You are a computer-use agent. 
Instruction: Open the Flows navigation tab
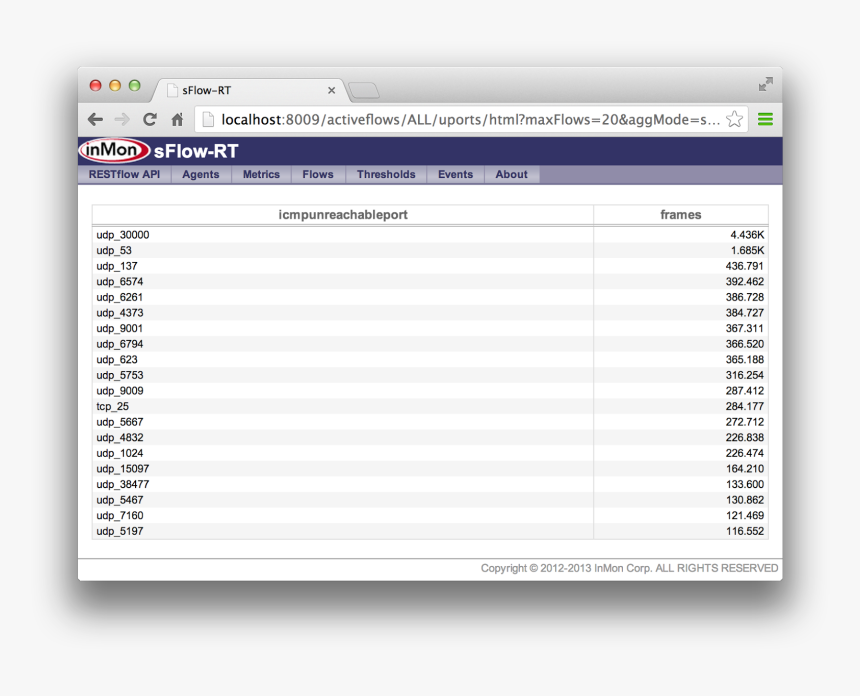(x=317, y=174)
